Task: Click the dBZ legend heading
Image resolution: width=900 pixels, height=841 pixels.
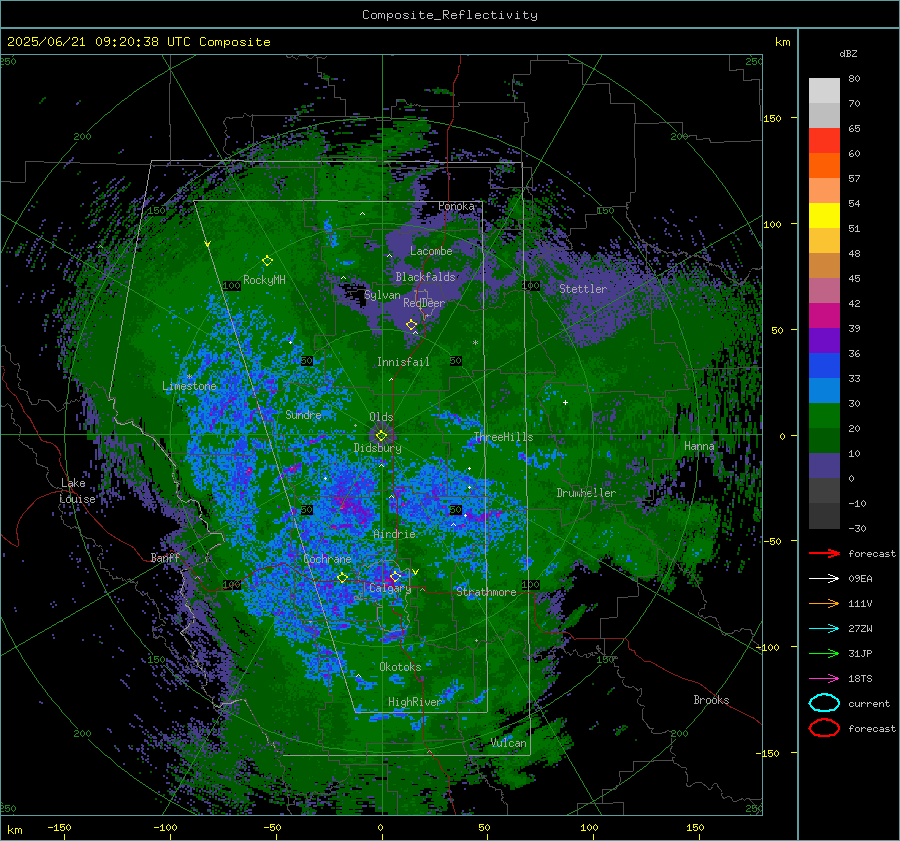Action: click(848, 54)
